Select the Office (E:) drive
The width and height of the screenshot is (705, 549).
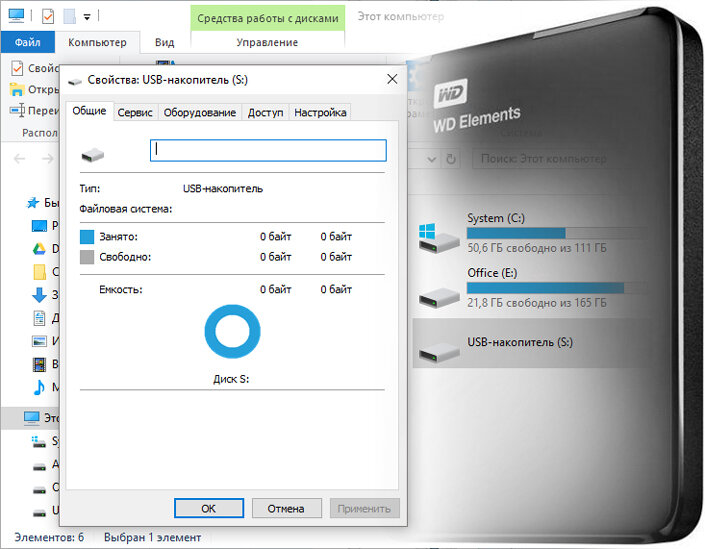click(531, 289)
